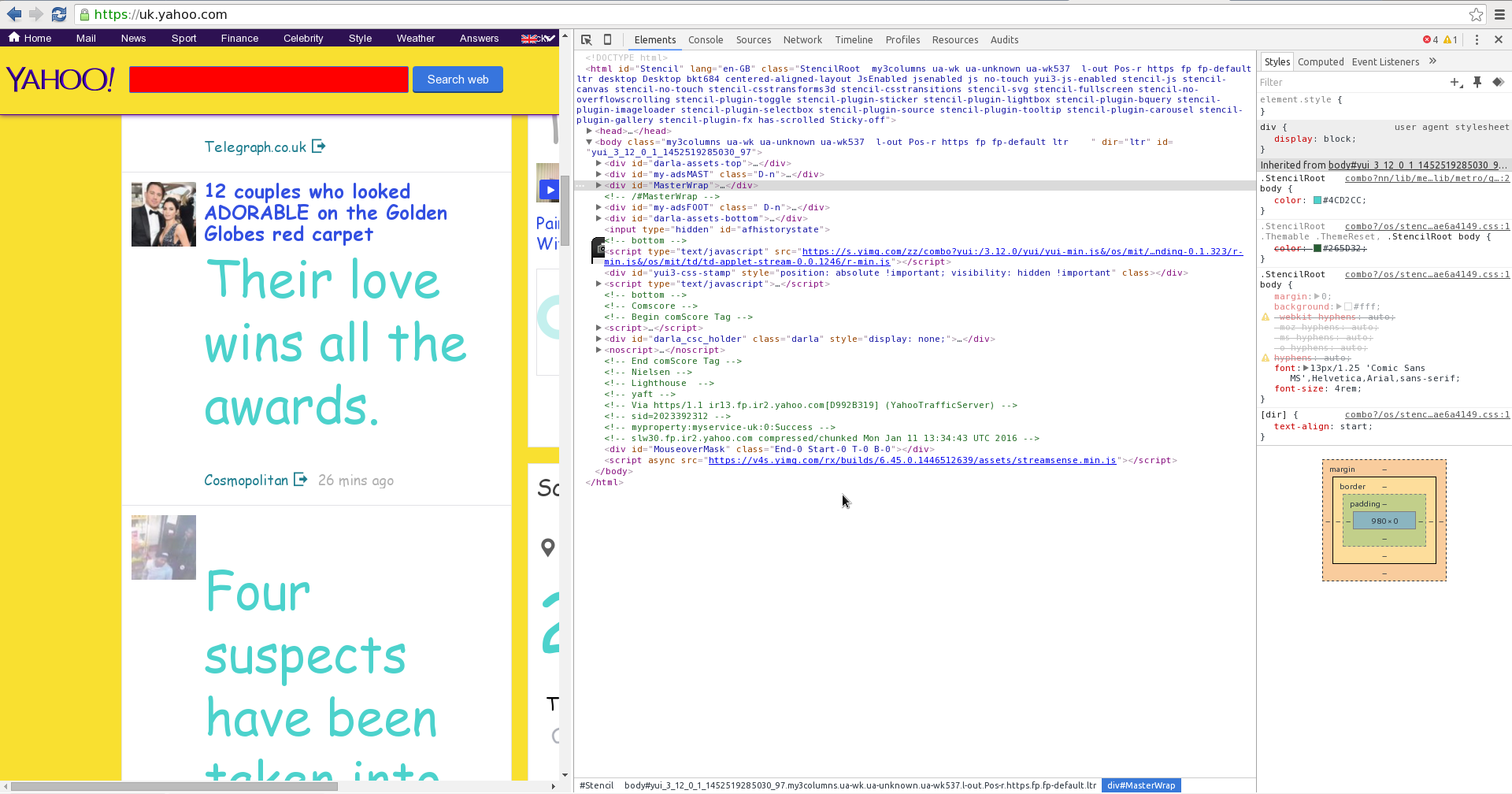Open the browser hamburger menu
This screenshot has height=794, width=1512.
click(x=1499, y=14)
